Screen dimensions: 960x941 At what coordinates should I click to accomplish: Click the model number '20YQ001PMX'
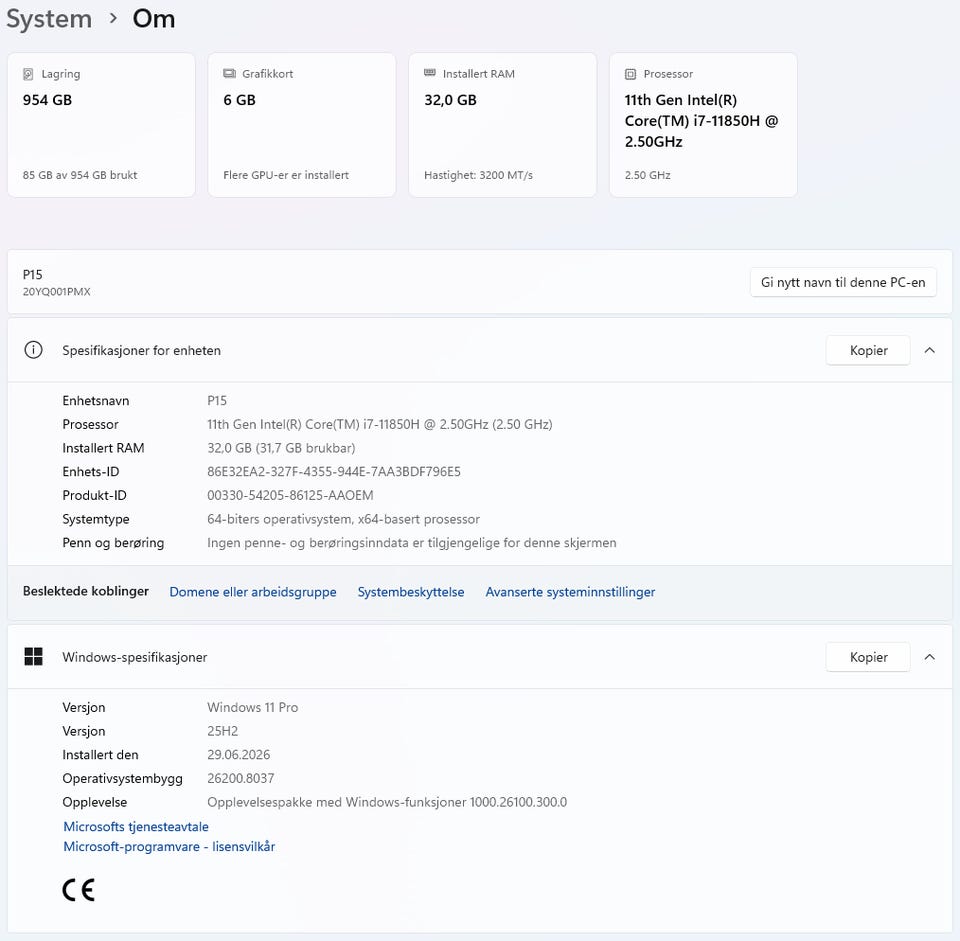point(56,292)
